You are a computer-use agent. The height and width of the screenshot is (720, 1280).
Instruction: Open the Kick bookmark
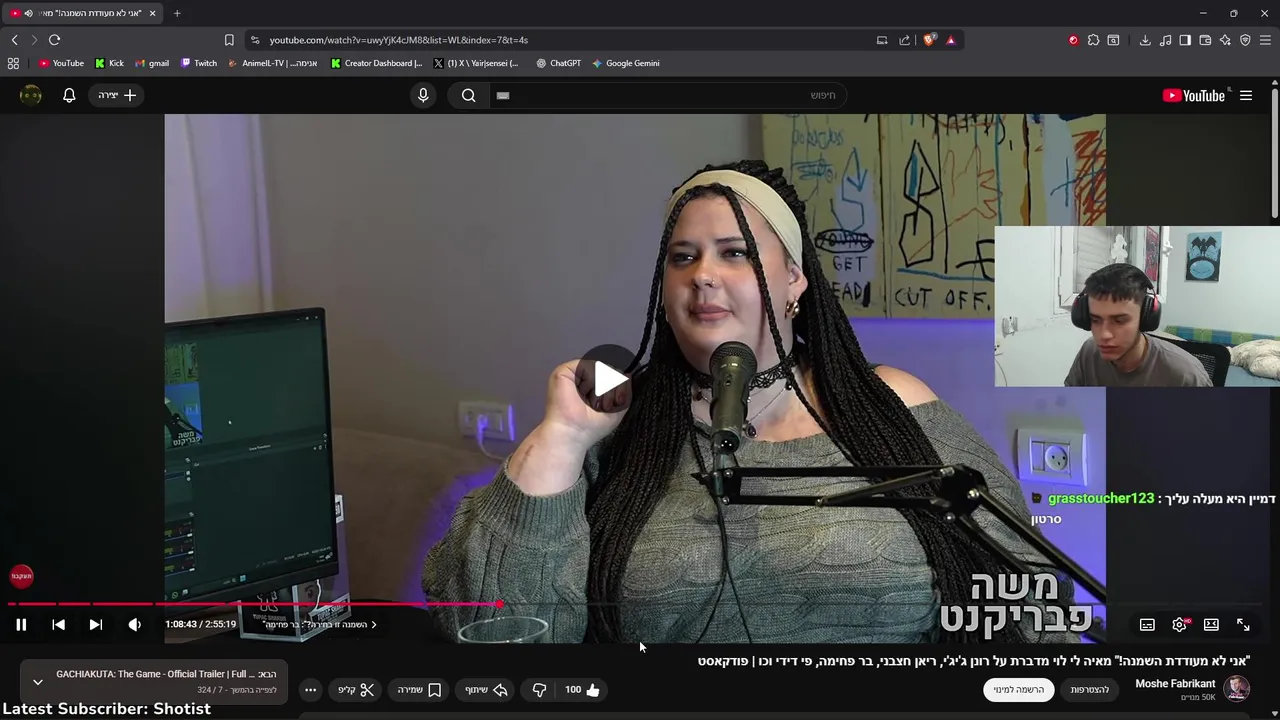[109, 63]
